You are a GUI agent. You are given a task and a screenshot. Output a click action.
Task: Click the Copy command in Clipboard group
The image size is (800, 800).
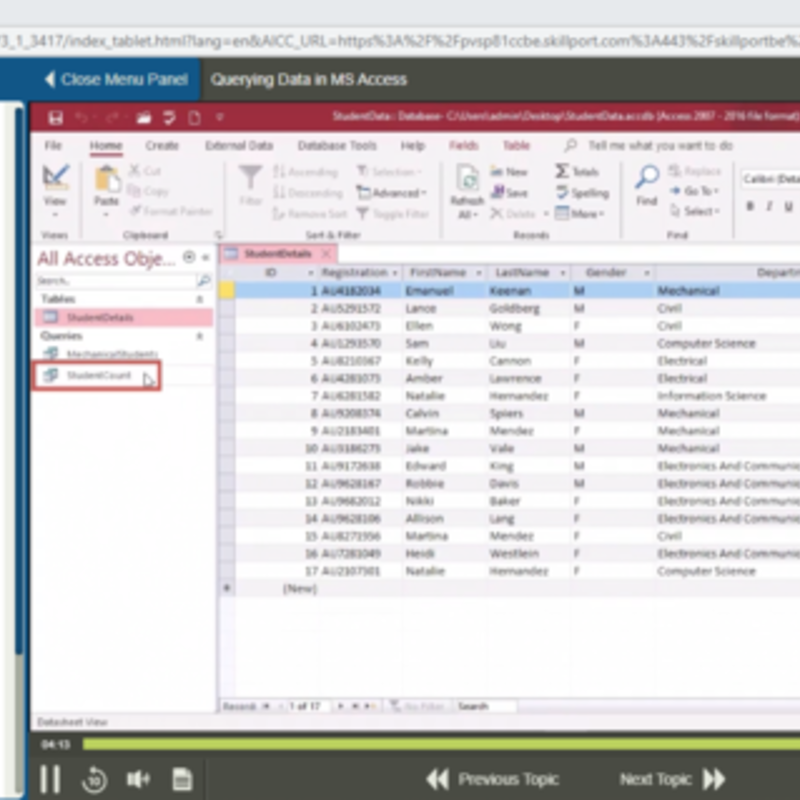147,191
